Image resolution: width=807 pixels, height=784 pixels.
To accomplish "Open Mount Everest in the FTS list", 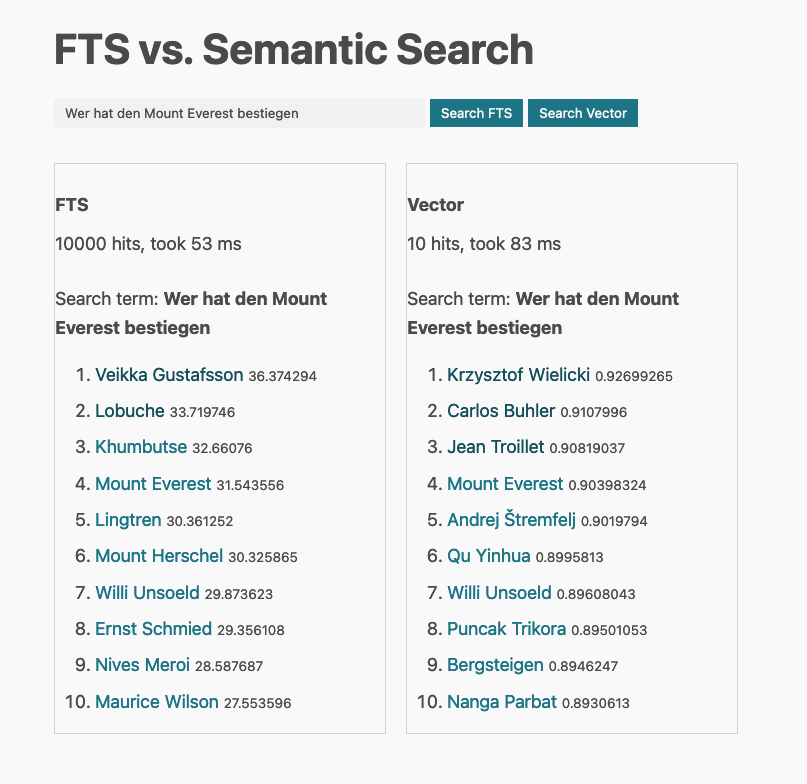I will tap(152, 484).
